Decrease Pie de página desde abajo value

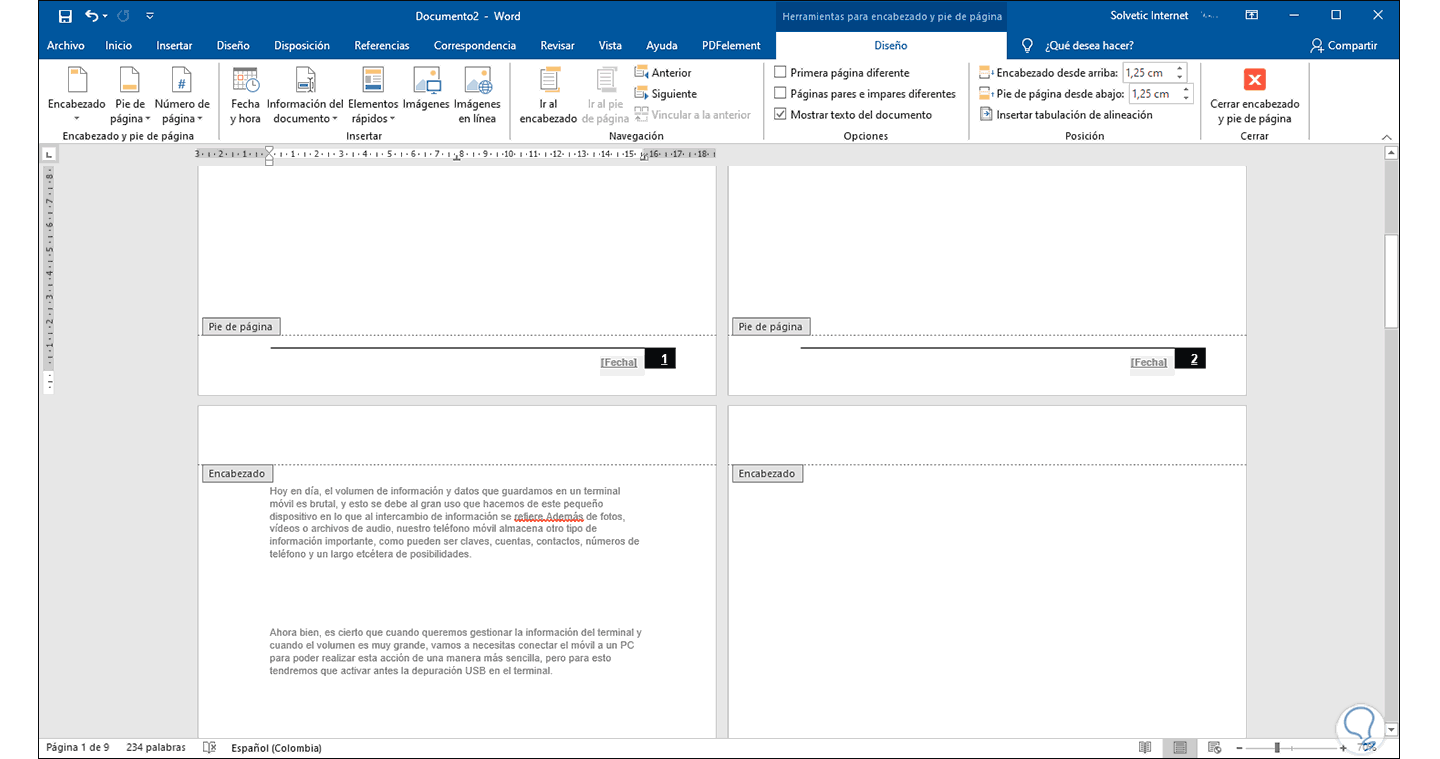1186,99
